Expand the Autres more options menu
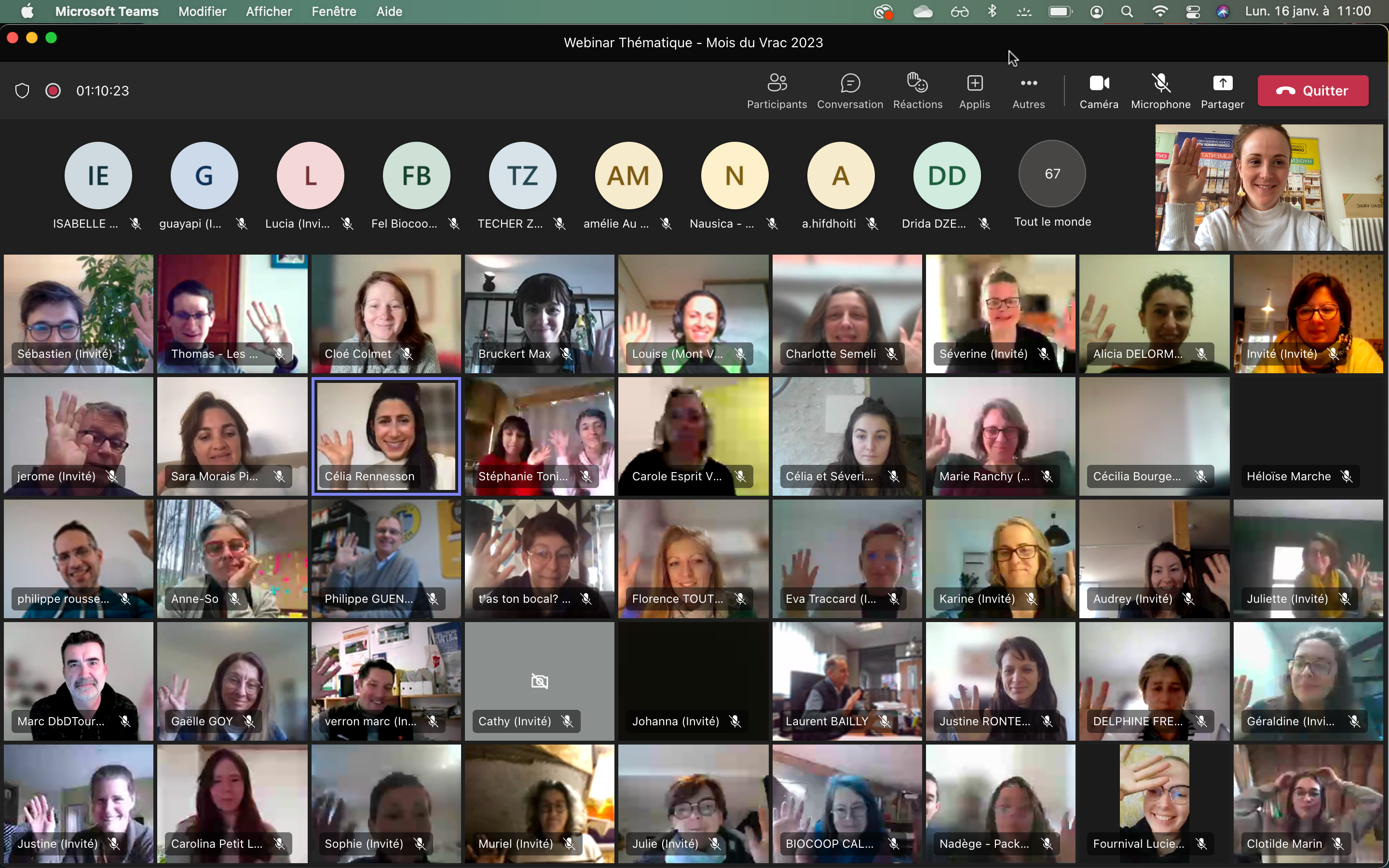 click(1028, 91)
